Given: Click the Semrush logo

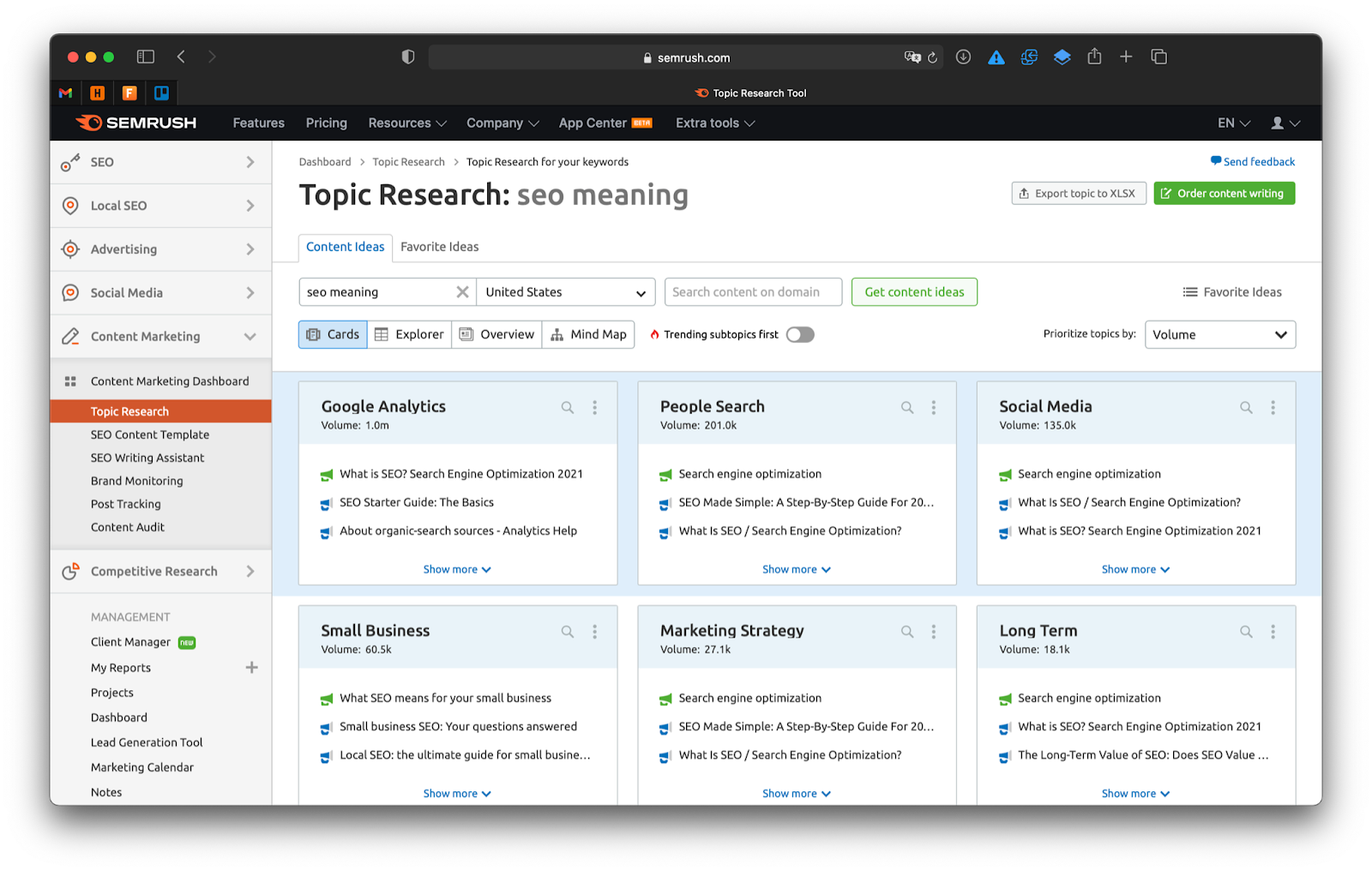Looking at the screenshot, I should pyautogui.click(x=136, y=123).
